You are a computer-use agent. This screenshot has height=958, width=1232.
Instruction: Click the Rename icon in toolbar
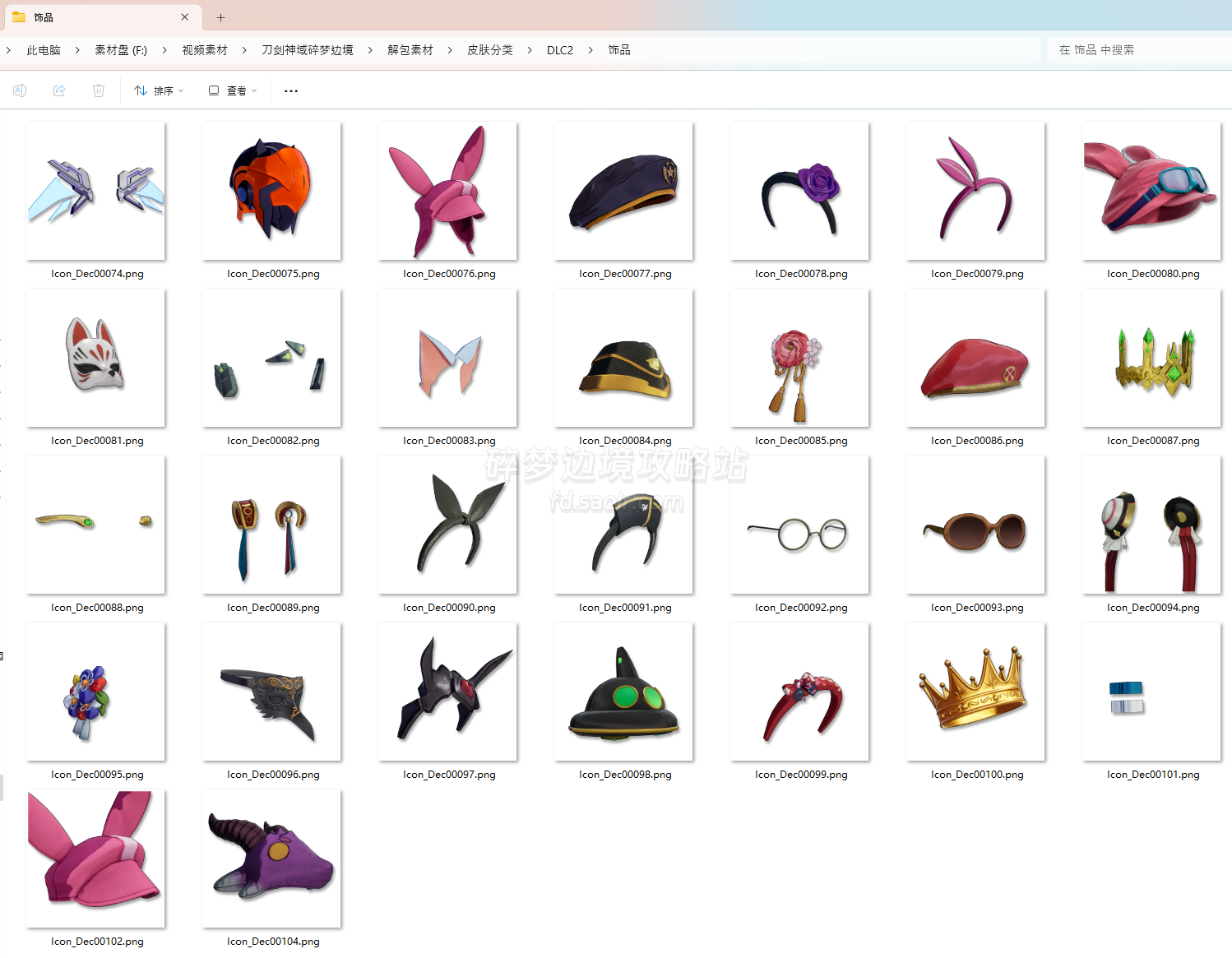click(20, 90)
